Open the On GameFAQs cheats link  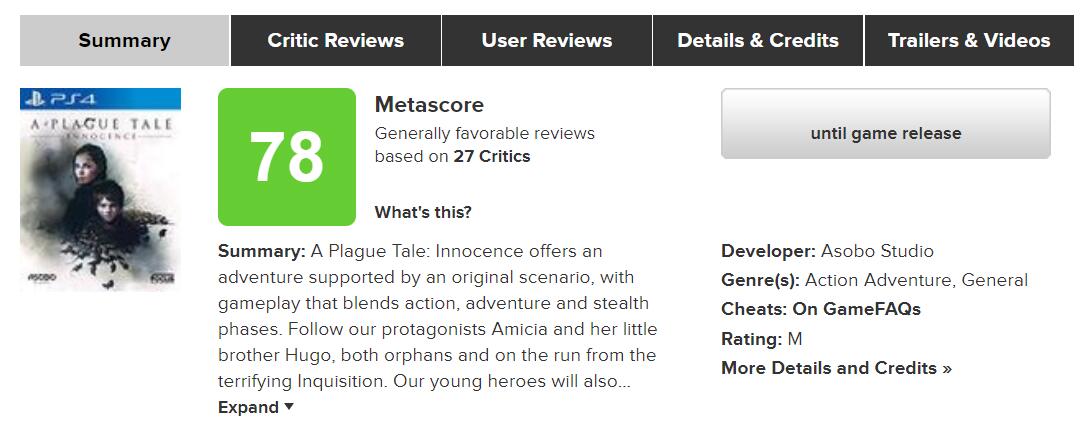(857, 309)
